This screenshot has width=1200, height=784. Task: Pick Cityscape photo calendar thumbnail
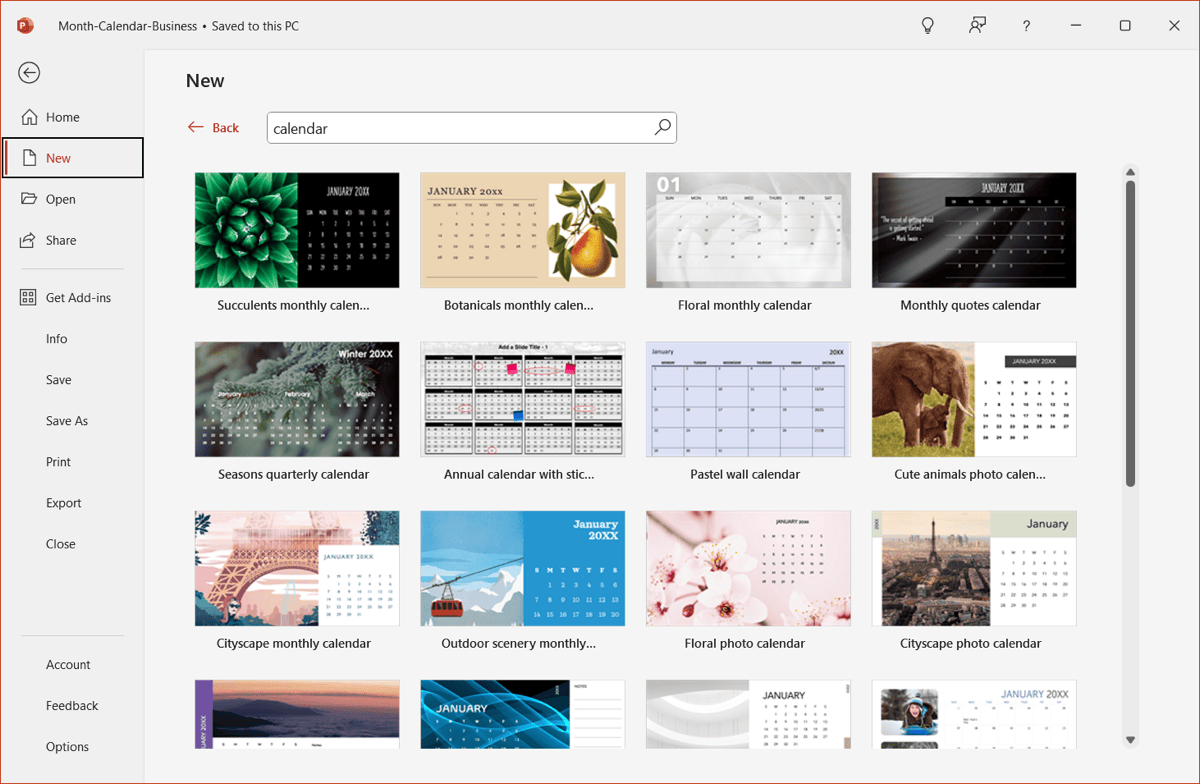(x=975, y=568)
